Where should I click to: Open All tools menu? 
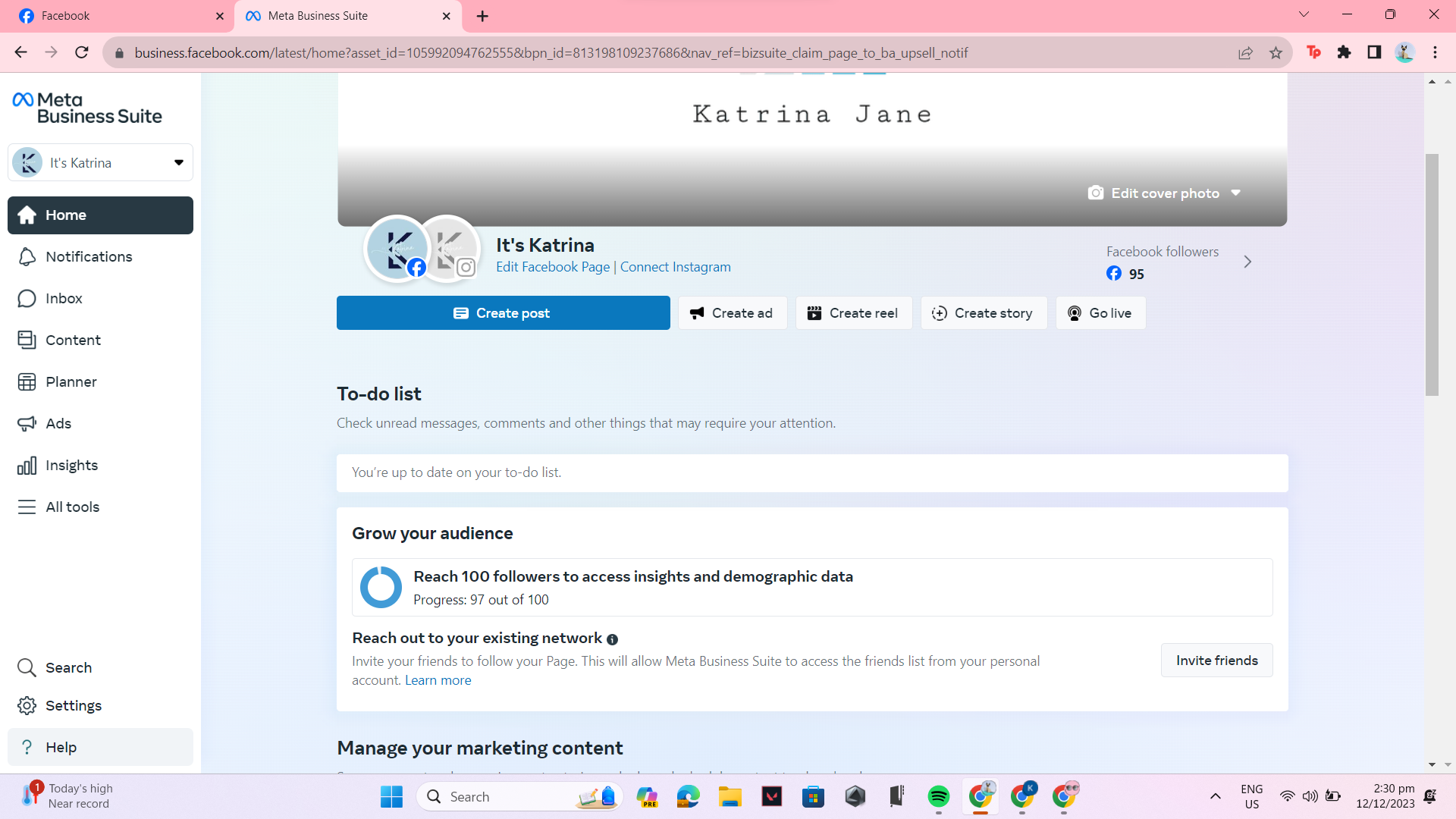[x=100, y=507]
